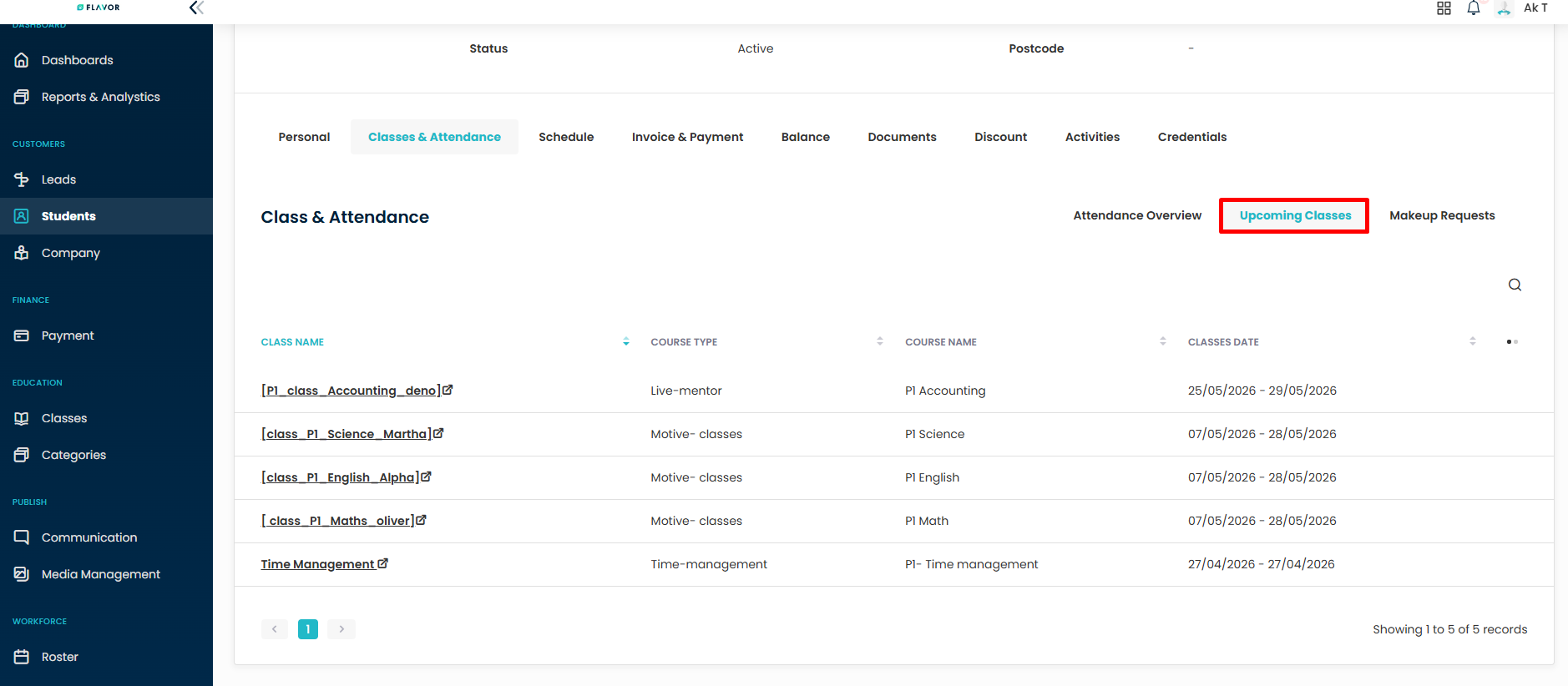
Task: Click the Payment card icon
Action: coord(22,335)
